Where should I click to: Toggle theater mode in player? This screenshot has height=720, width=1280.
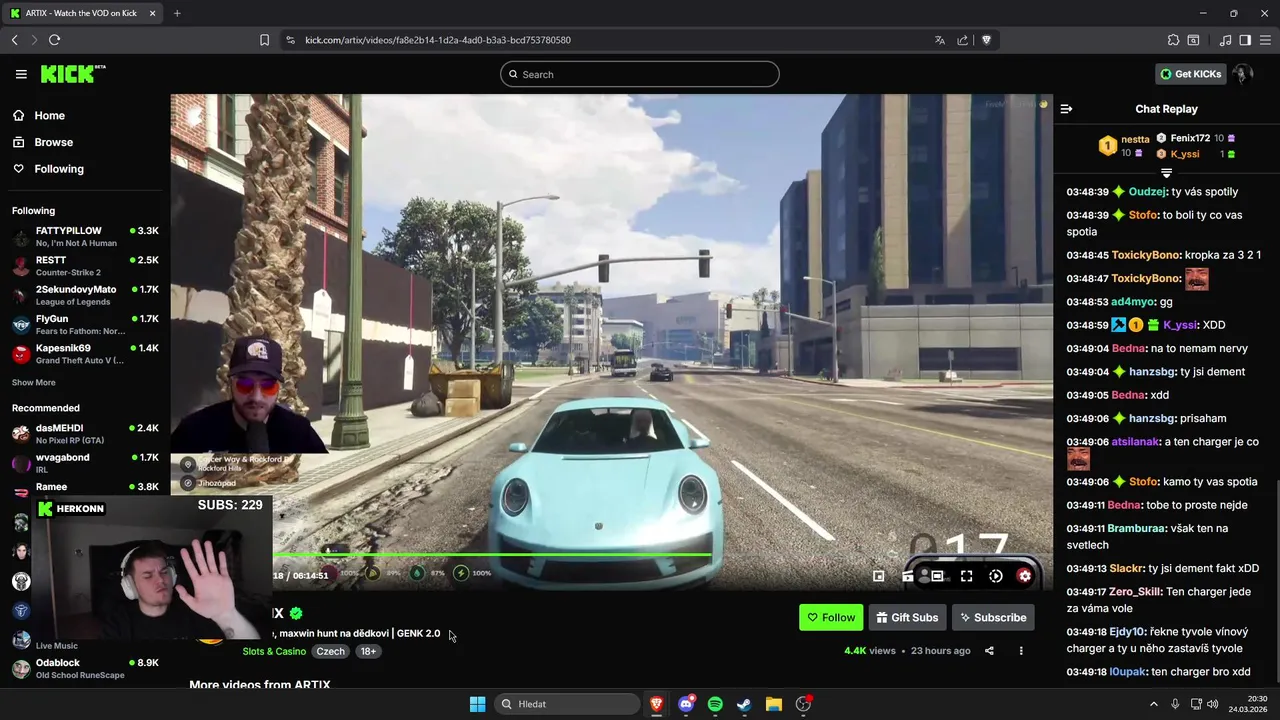point(937,576)
